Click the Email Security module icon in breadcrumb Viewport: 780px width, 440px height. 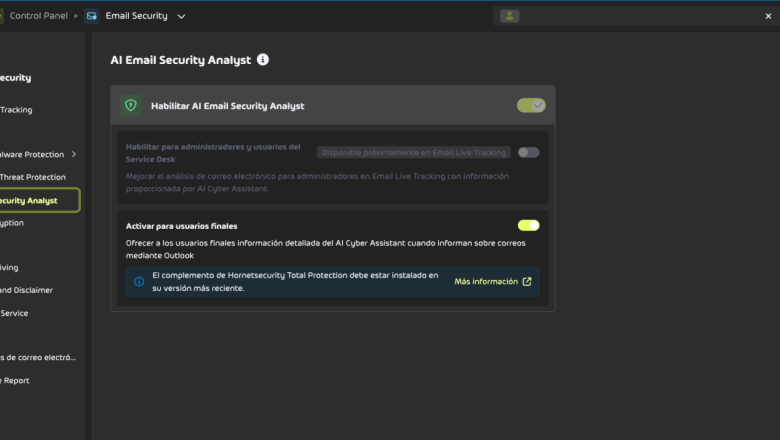[x=92, y=16]
